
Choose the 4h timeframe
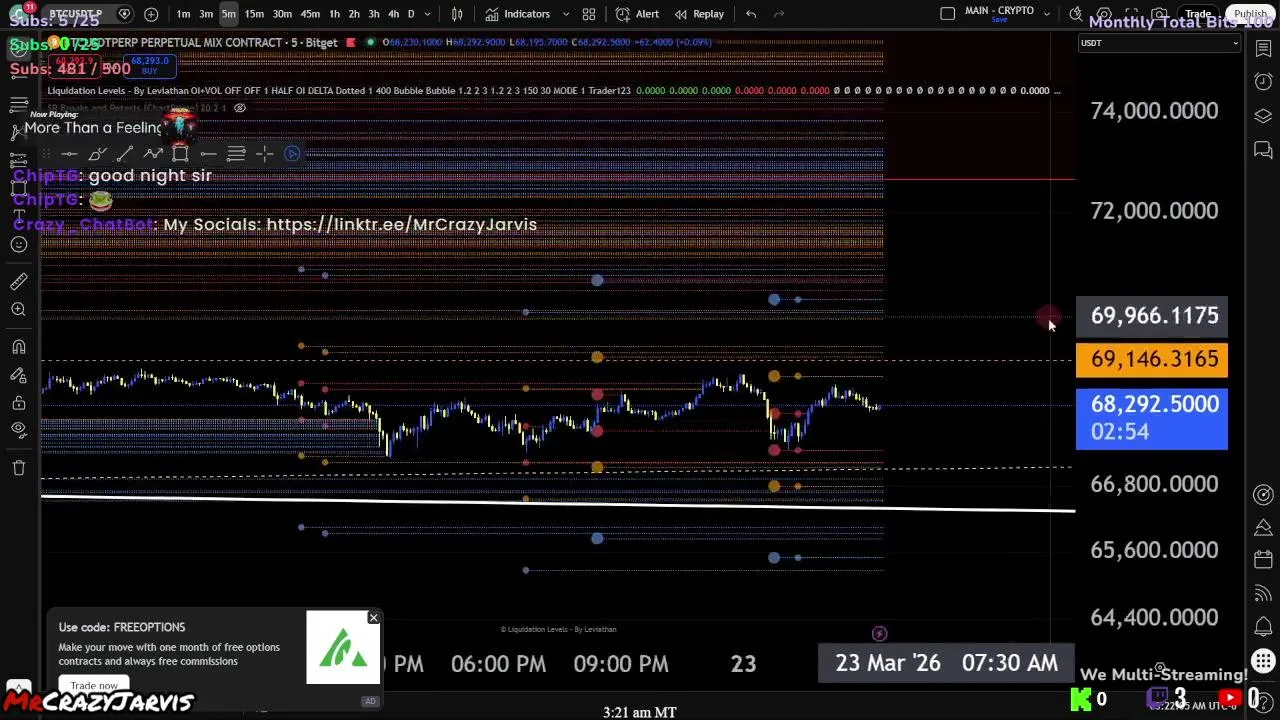393,14
